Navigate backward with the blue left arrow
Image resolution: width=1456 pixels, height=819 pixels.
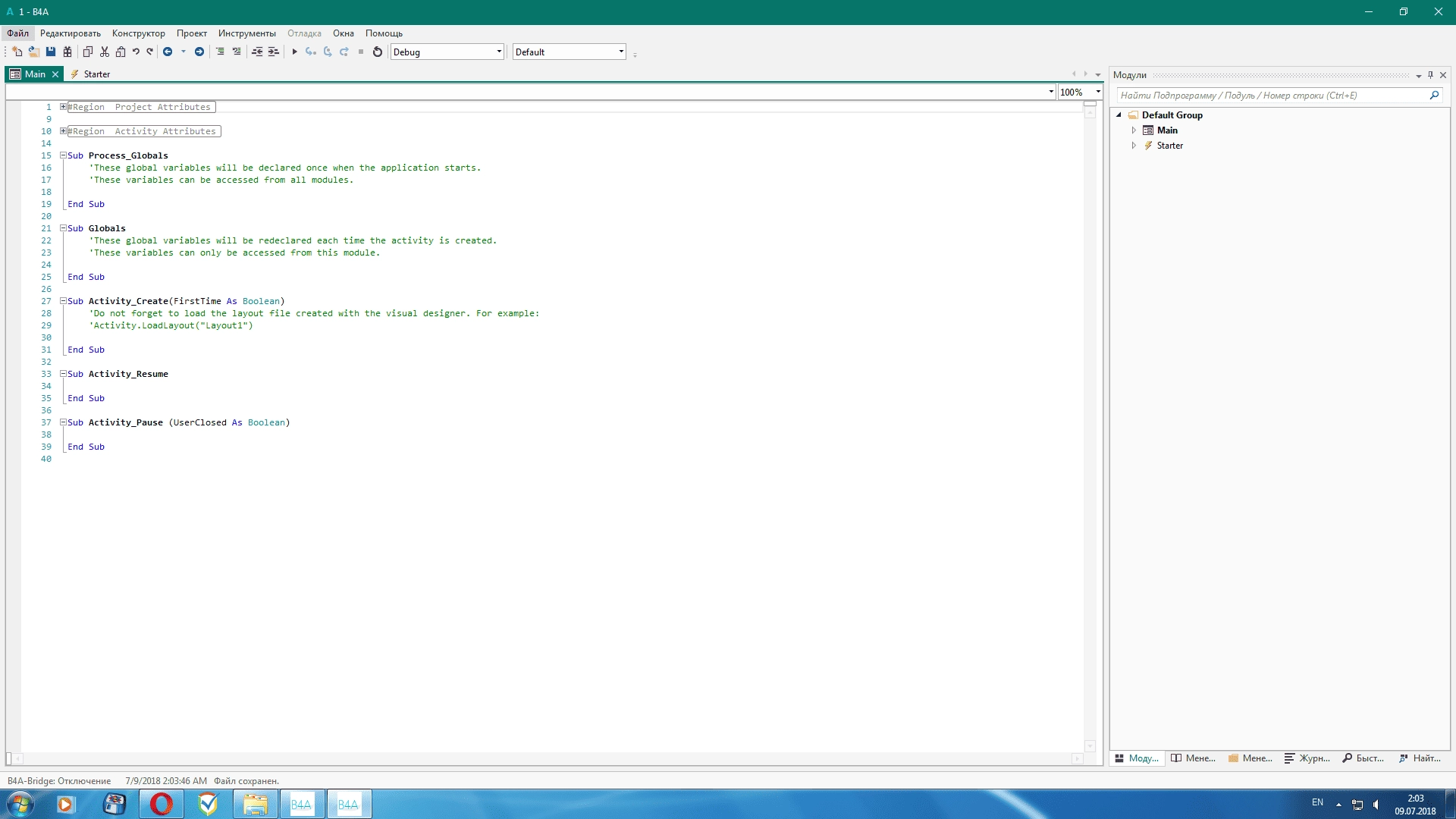(168, 52)
